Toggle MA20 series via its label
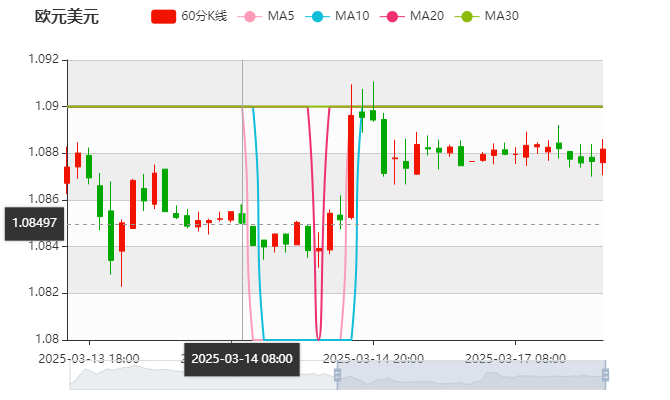This screenshot has height=400, width=670. 427,17
